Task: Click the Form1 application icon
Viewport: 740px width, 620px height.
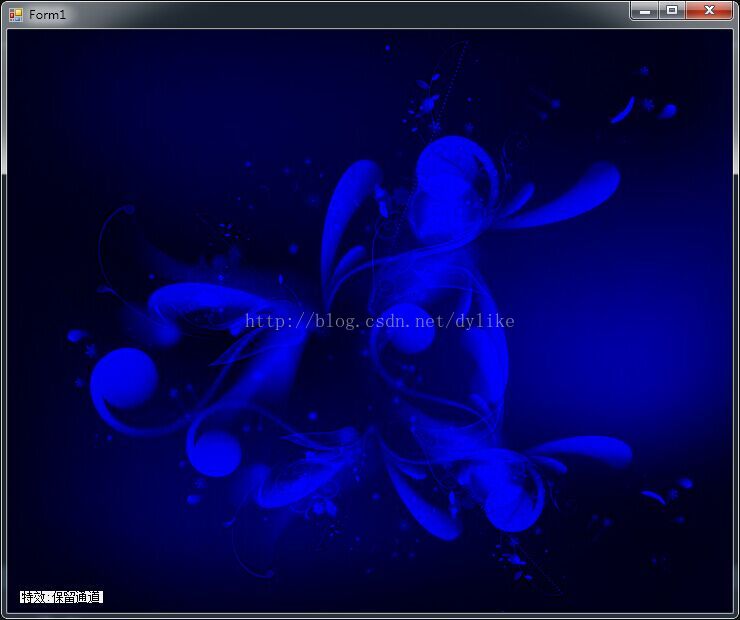Action: pyautogui.click(x=16, y=15)
